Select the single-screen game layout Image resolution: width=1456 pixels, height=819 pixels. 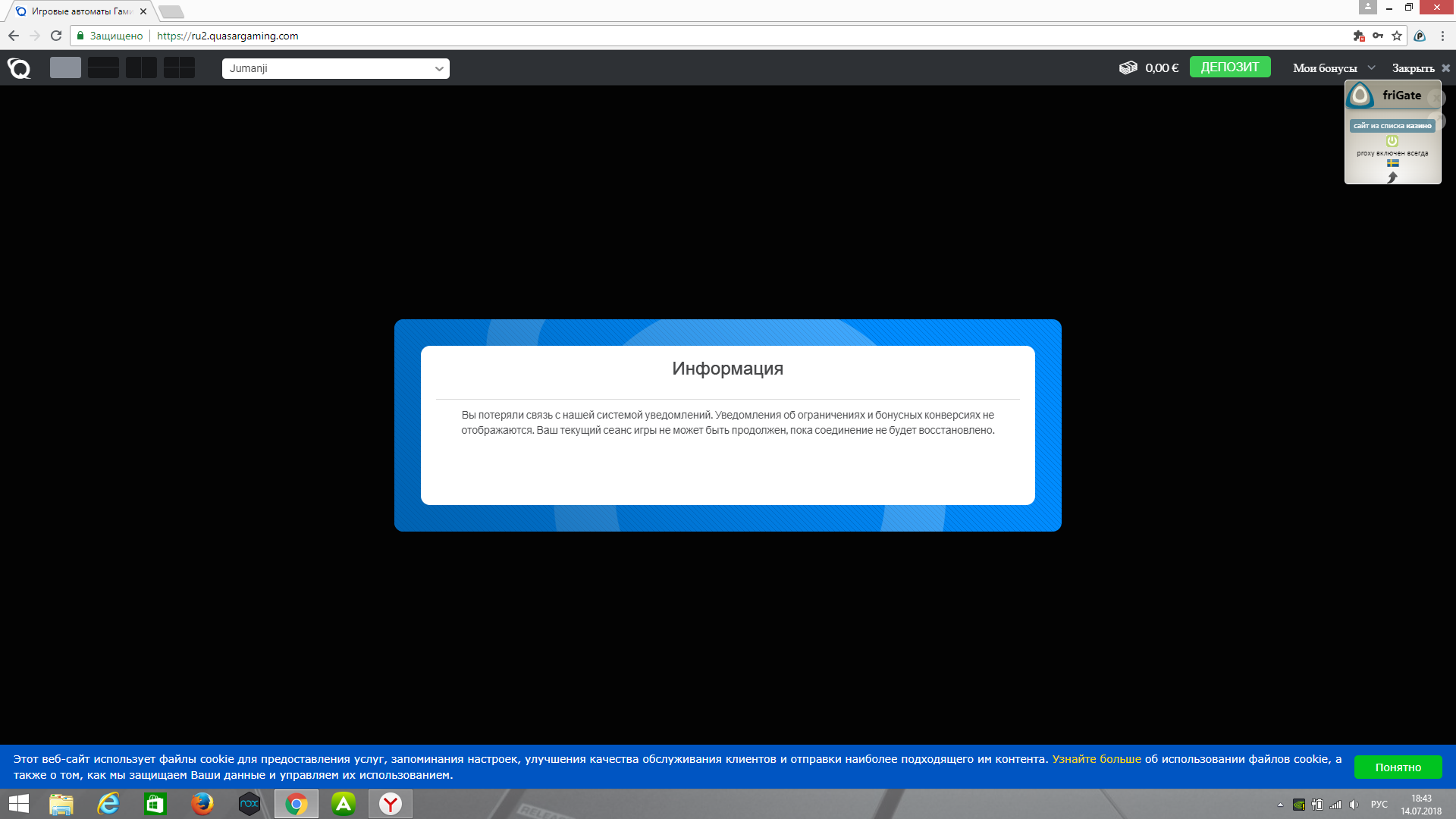point(65,68)
